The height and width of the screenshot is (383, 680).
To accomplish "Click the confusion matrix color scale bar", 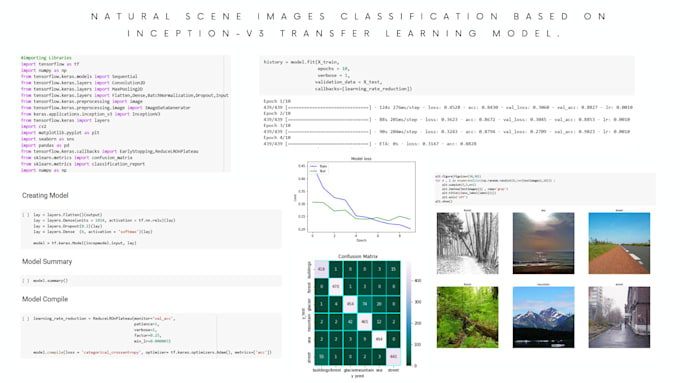I will [409, 313].
